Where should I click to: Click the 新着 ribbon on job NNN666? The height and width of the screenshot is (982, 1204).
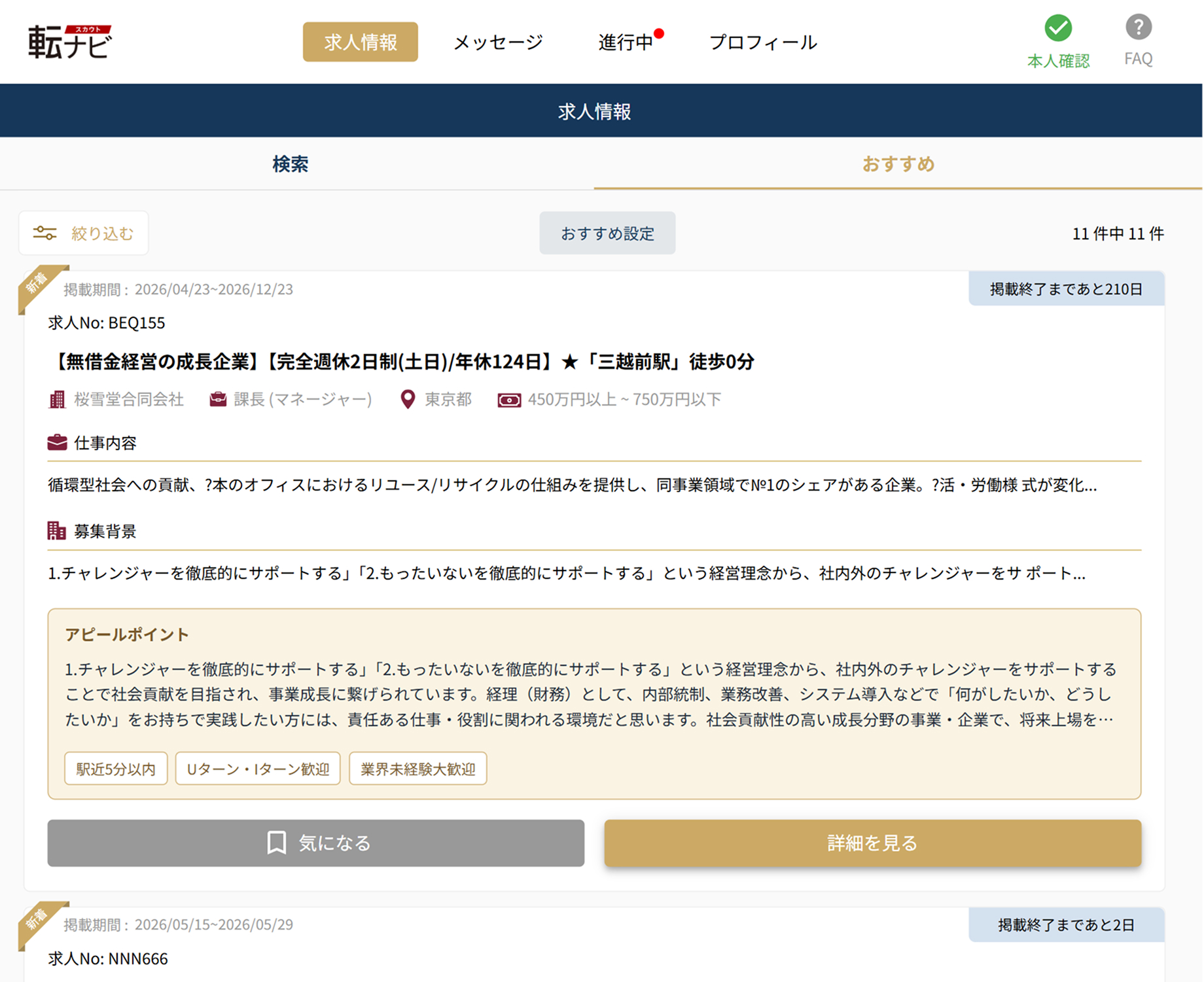[x=39, y=922]
